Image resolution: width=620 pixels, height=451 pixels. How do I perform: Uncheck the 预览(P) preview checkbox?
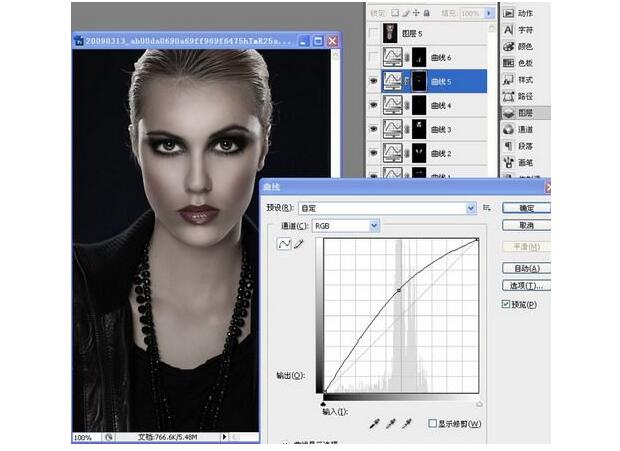click(505, 304)
